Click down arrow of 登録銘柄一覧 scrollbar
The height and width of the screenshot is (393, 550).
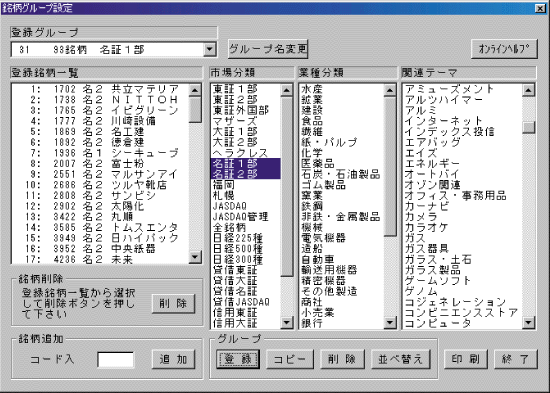[x=195, y=257]
